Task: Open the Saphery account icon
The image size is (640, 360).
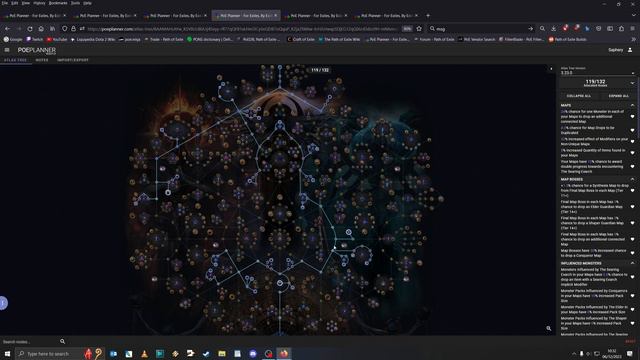Action: click(x=630, y=50)
